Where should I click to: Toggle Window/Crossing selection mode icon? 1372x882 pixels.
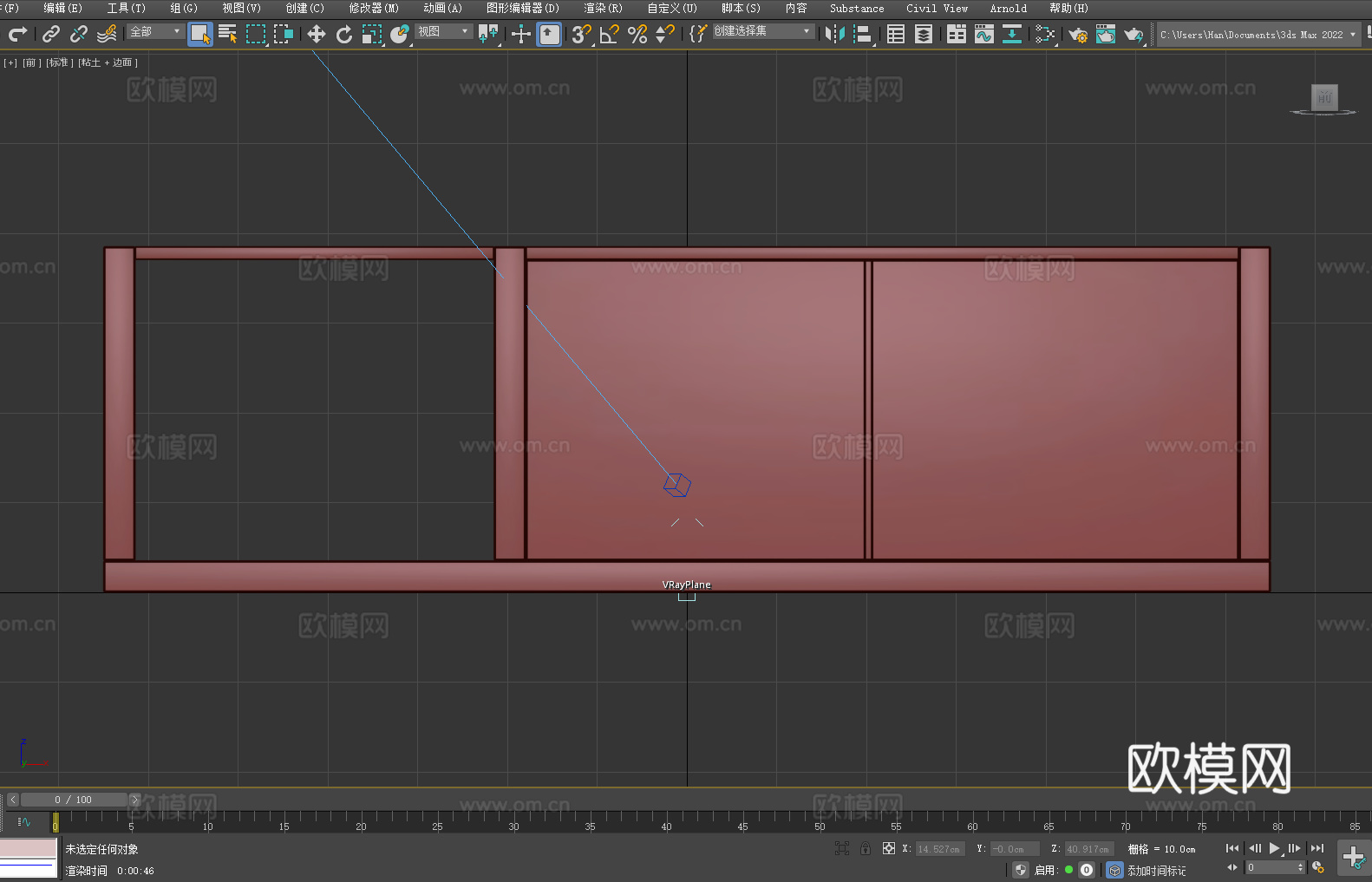point(284,34)
